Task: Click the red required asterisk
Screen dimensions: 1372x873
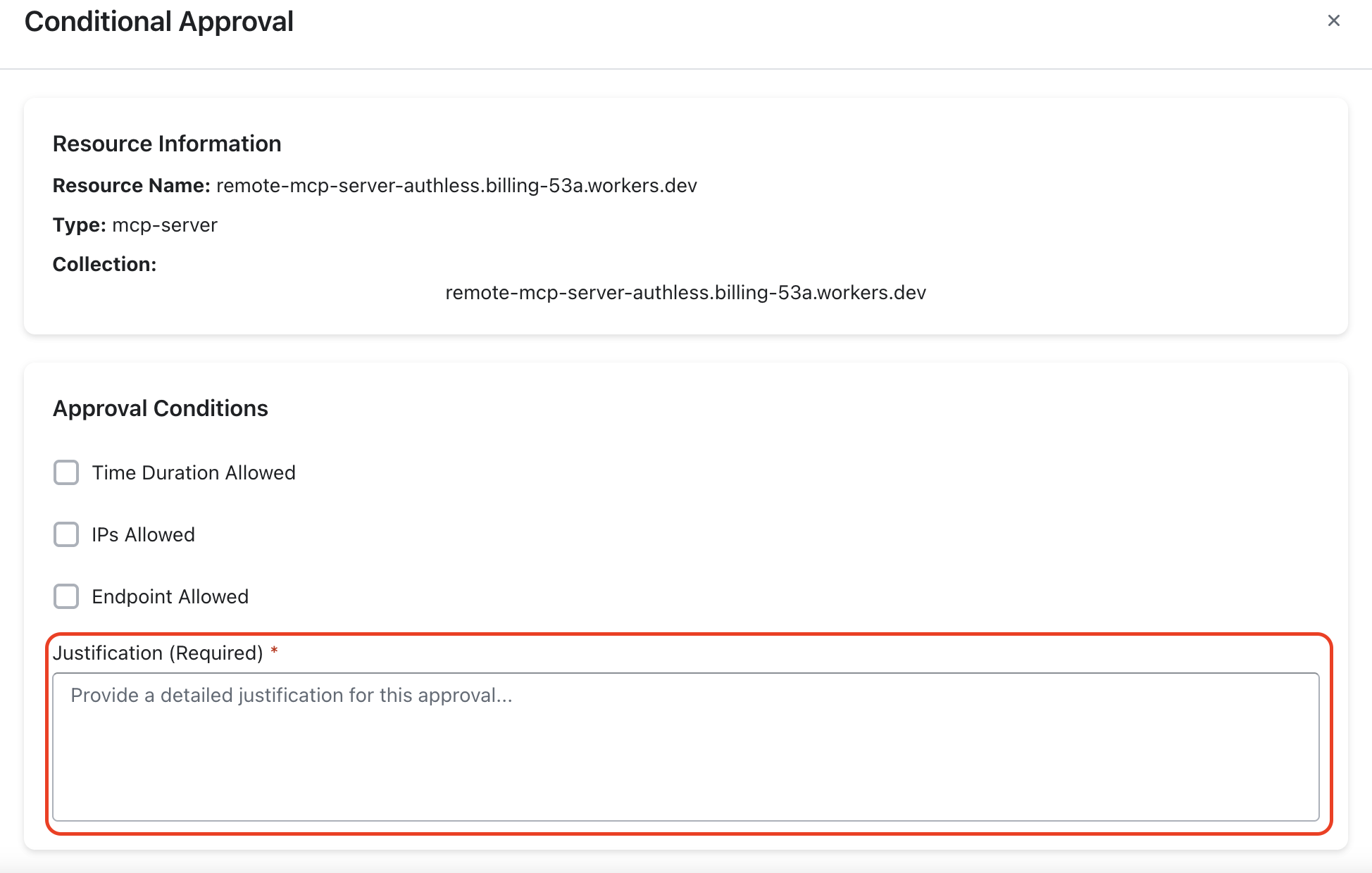Action: pos(274,652)
